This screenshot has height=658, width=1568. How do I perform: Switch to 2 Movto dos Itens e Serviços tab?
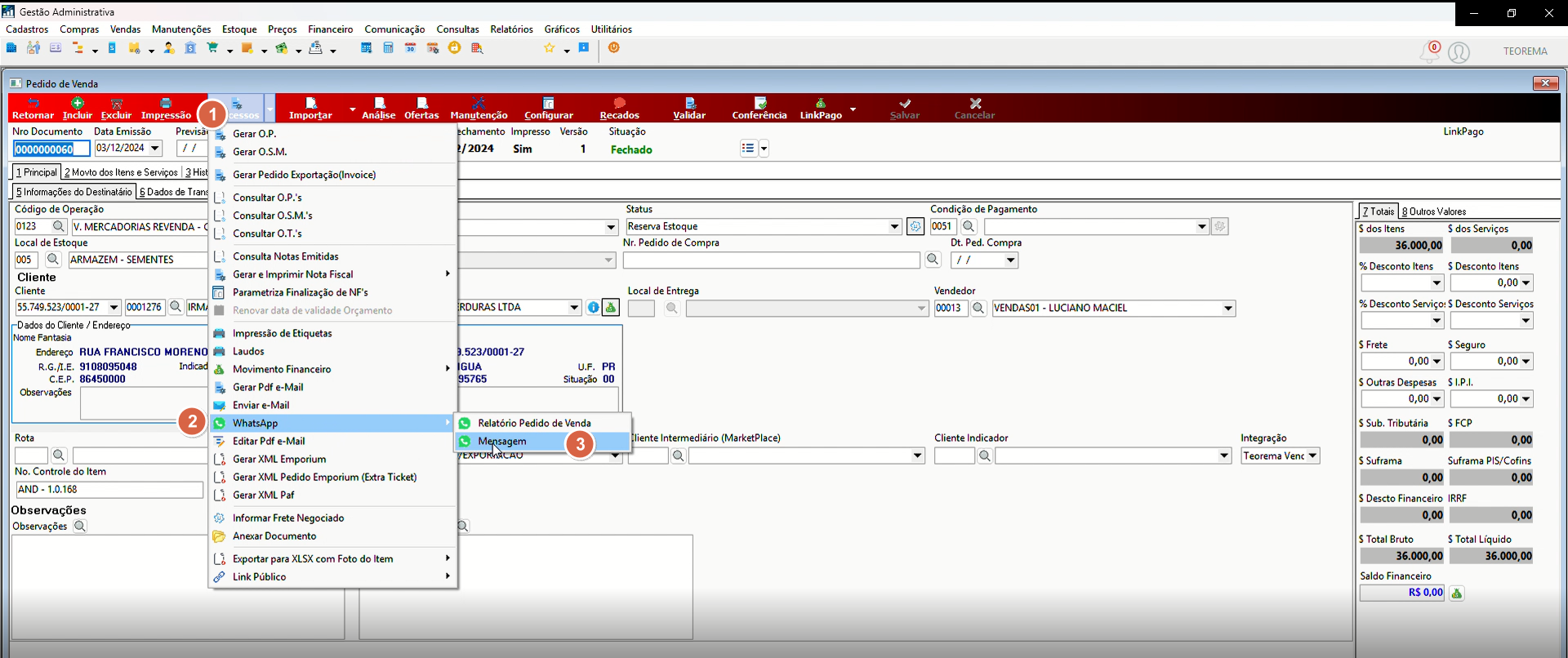coord(121,172)
